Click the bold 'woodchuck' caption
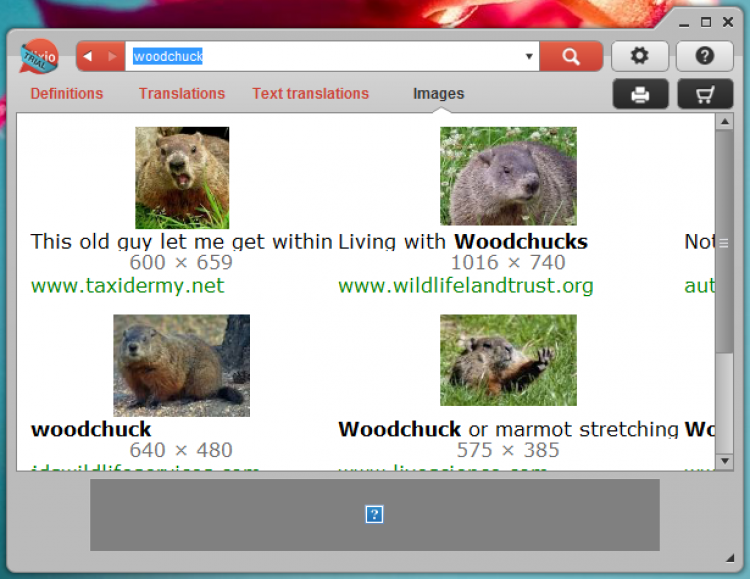Viewport: 750px width, 579px height. coord(91,429)
